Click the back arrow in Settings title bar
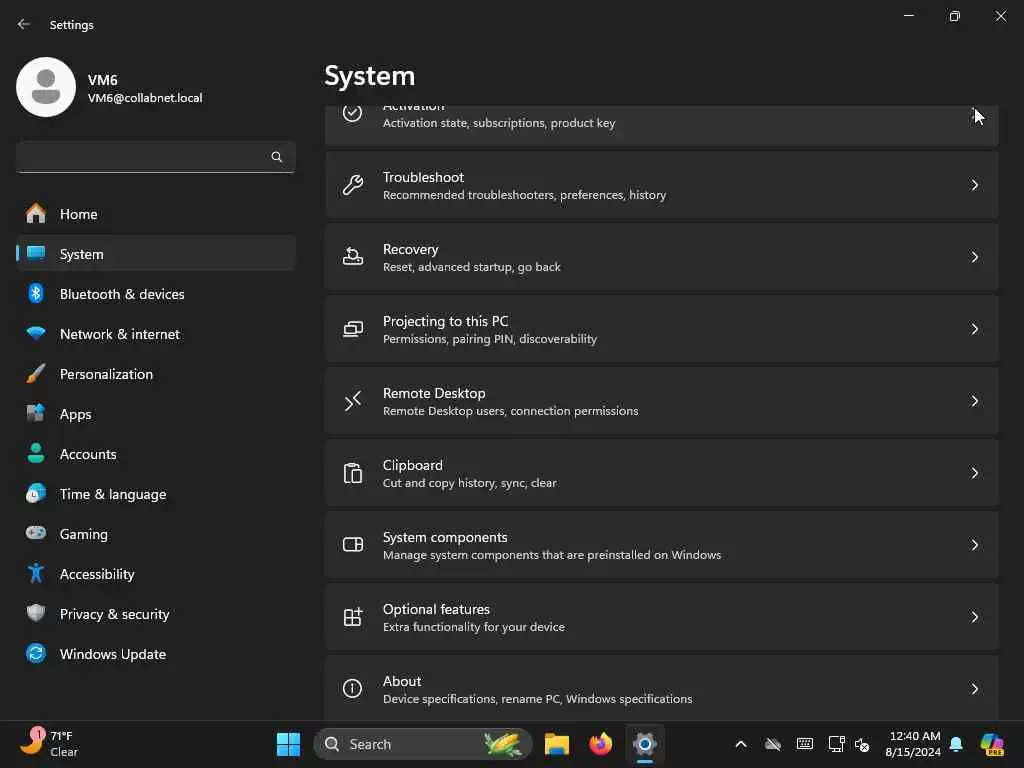This screenshot has width=1024, height=768. coord(24,24)
